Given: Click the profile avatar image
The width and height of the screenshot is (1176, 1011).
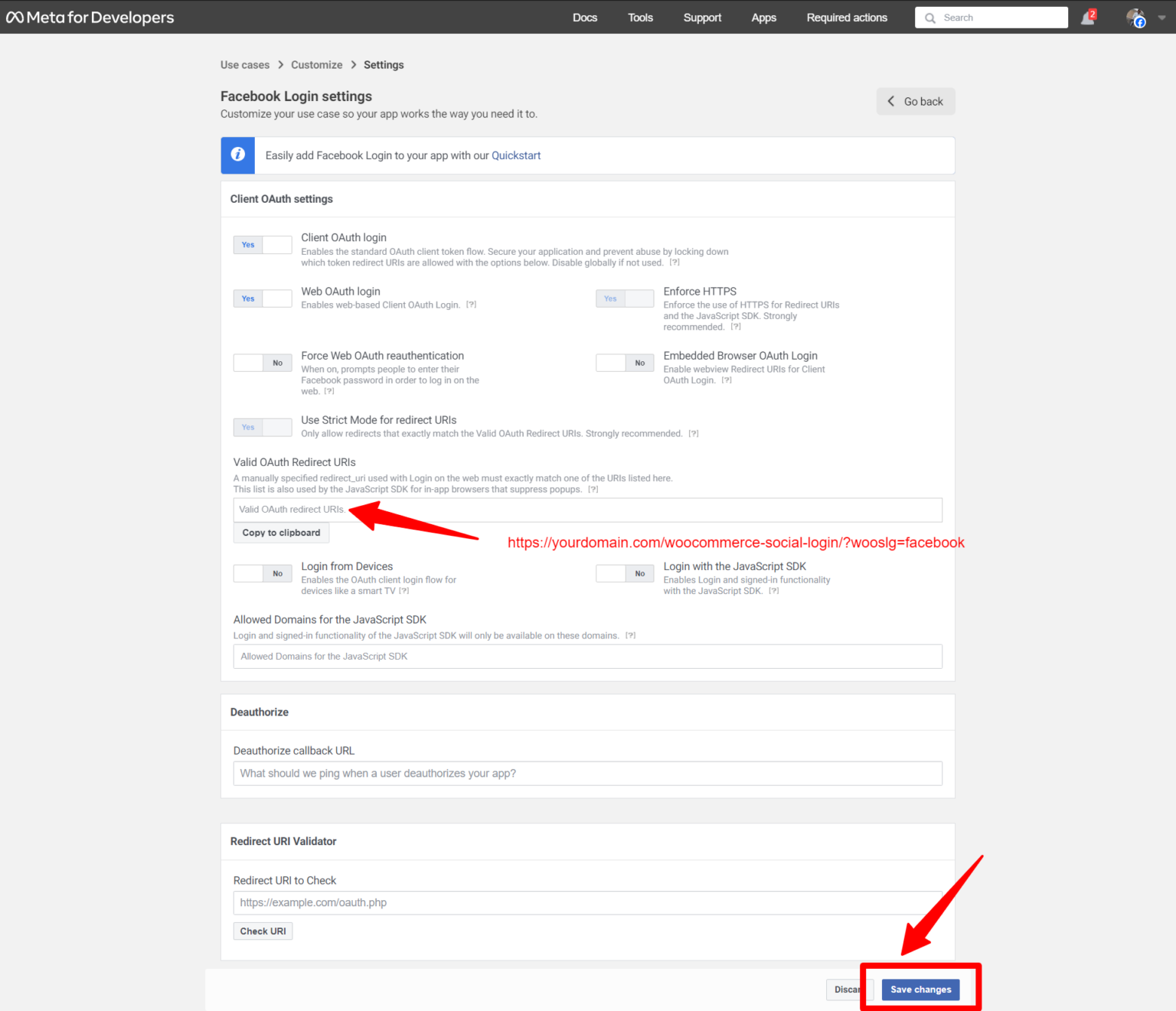Looking at the screenshot, I should tap(1135, 17).
